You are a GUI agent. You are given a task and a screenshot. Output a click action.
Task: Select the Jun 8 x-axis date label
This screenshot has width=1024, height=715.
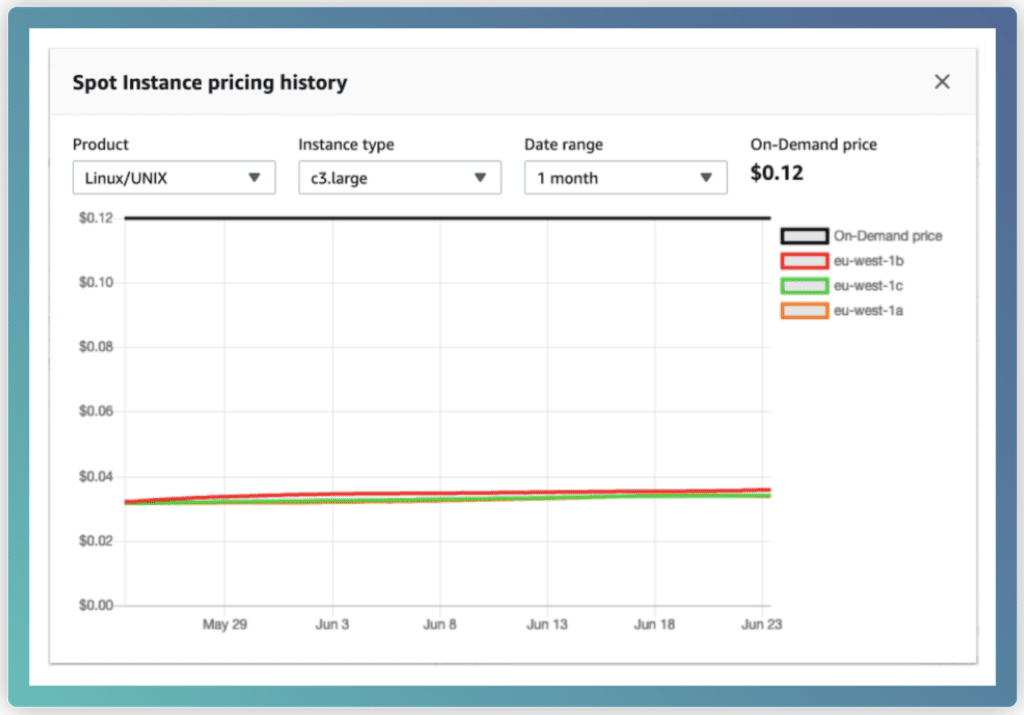coord(440,625)
